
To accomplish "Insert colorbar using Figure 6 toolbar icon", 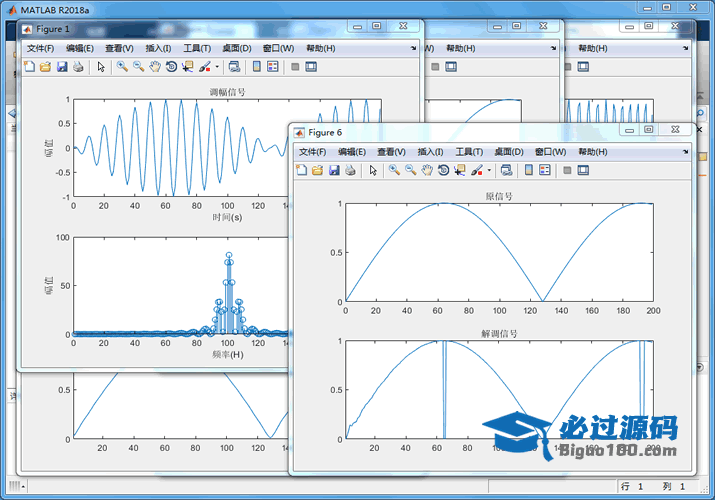I will [x=529, y=170].
